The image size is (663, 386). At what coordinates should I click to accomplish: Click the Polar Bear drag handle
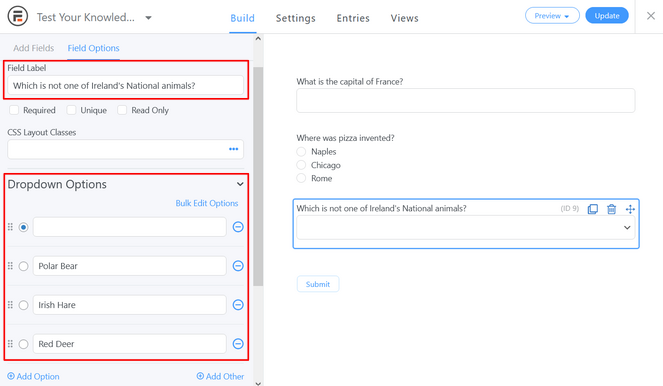[x=10, y=266]
